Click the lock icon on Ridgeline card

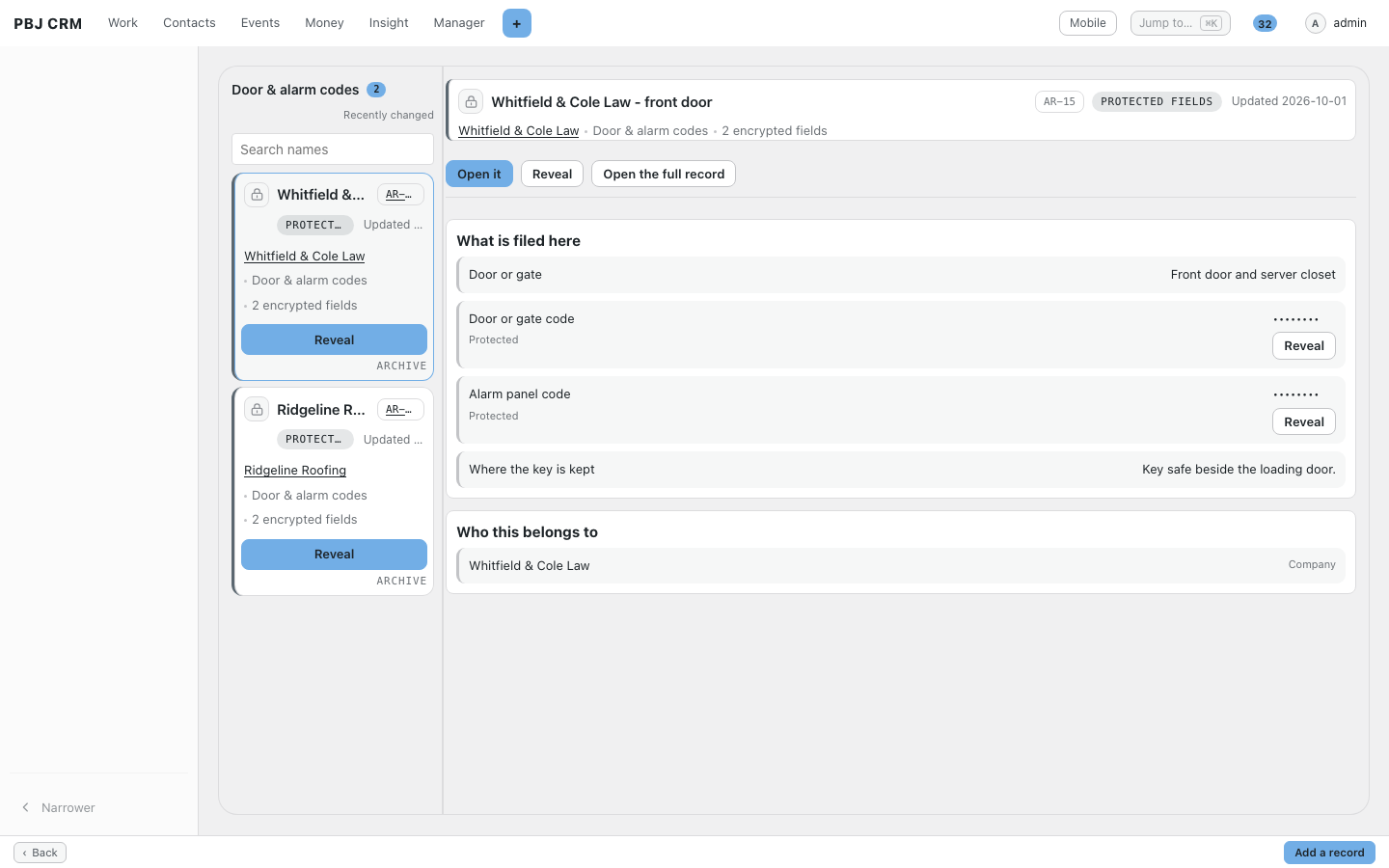[257, 410]
